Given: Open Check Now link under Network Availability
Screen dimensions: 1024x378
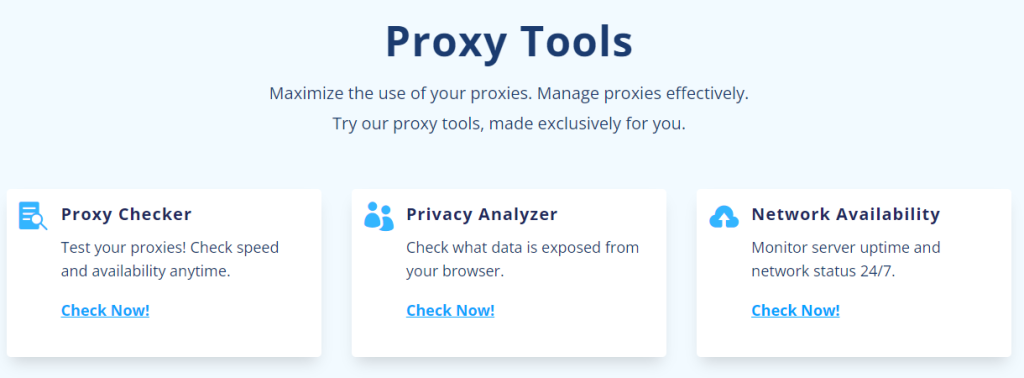Looking at the screenshot, I should tap(795, 310).
